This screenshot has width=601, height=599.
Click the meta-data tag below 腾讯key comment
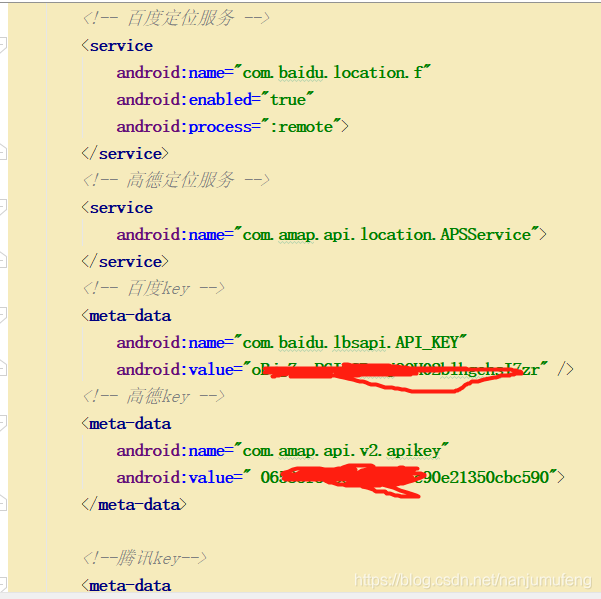tap(126, 586)
